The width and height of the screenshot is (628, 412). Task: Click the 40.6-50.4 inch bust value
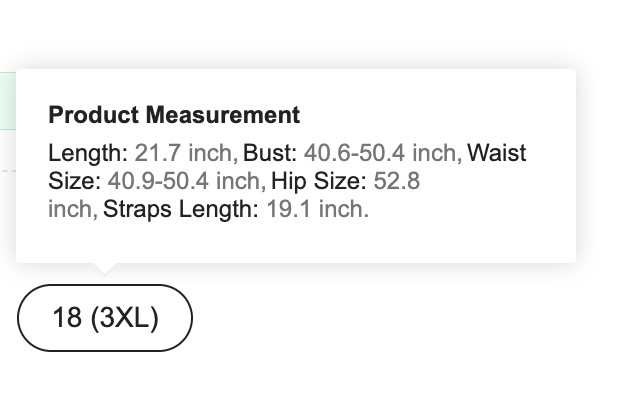381,154
